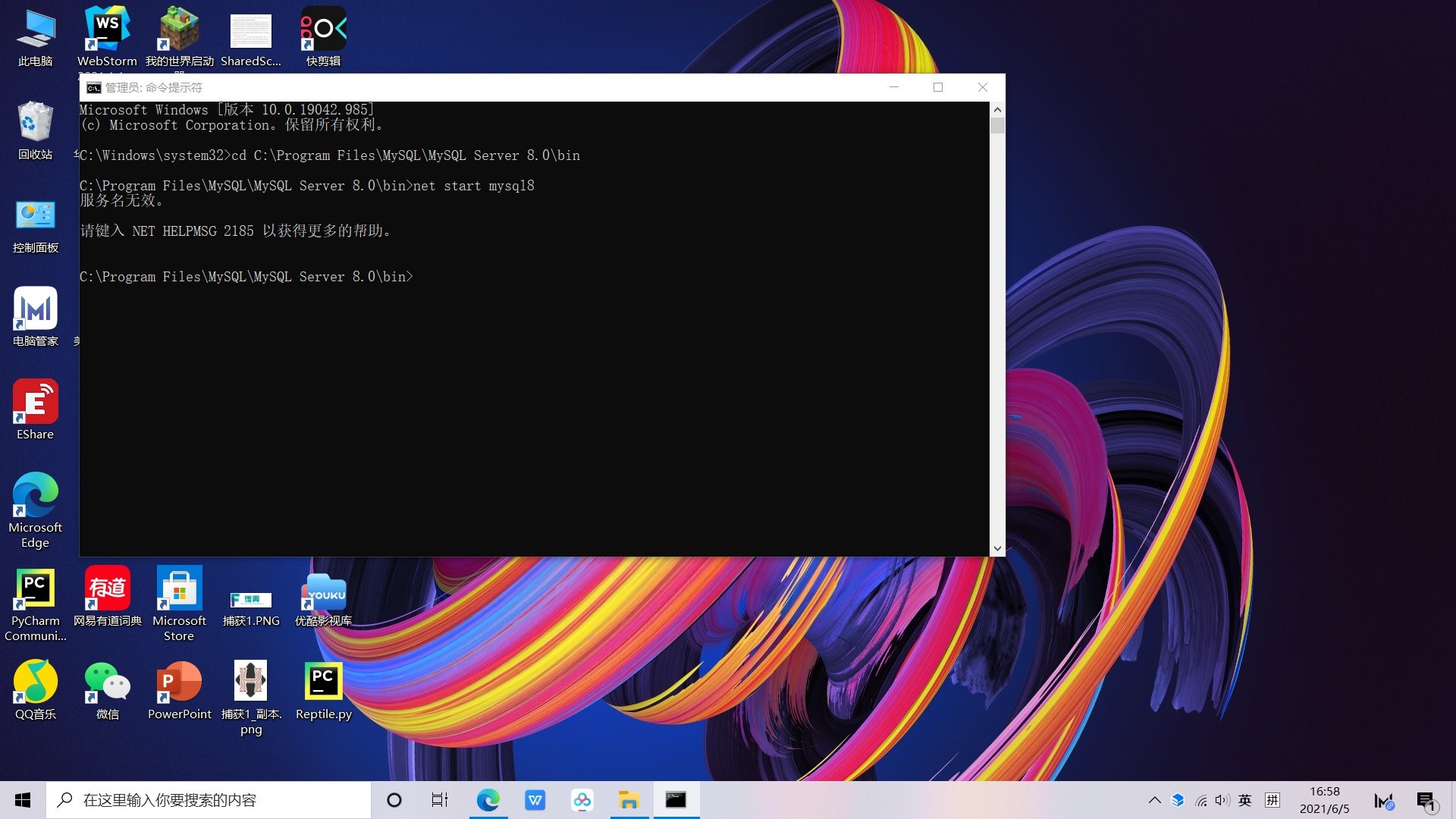Click the last empty bin> prompt line
This screenshot has height=819, width=1456.
[x=246, y=277]
